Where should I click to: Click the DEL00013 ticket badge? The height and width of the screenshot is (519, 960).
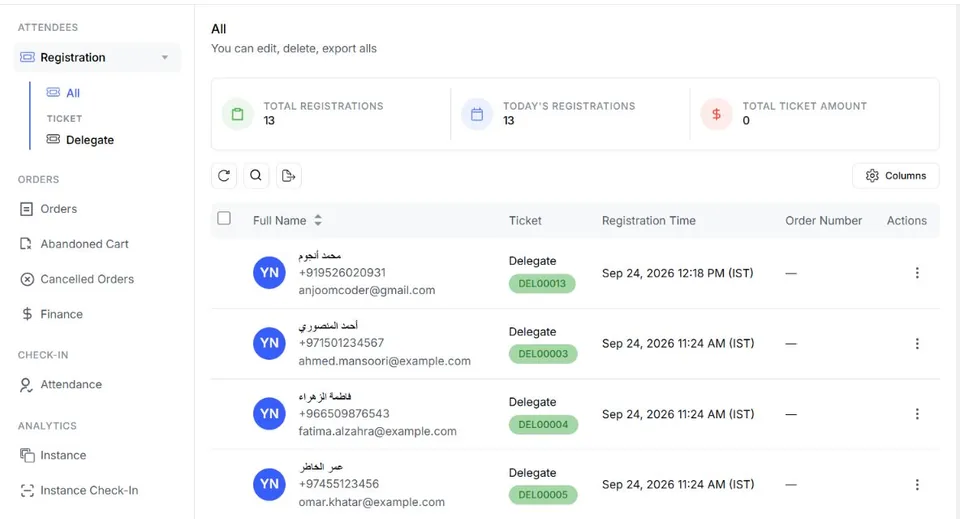542,283
